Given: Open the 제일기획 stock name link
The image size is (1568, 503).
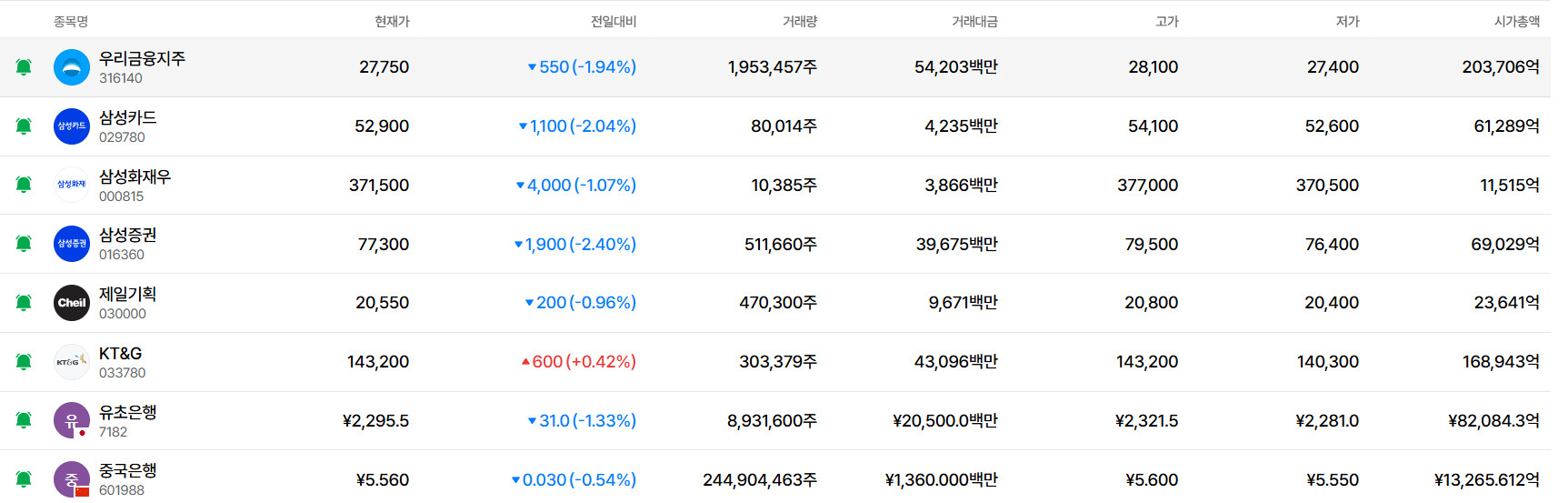Looking at the screenshot, I should coord(128,294).
